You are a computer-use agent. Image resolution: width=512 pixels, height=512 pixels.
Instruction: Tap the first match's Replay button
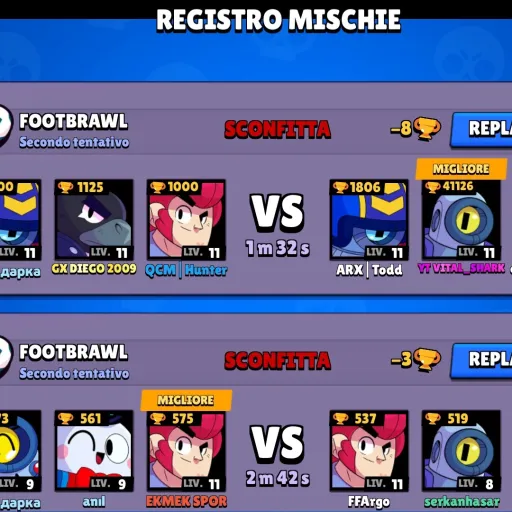point(482,129)
